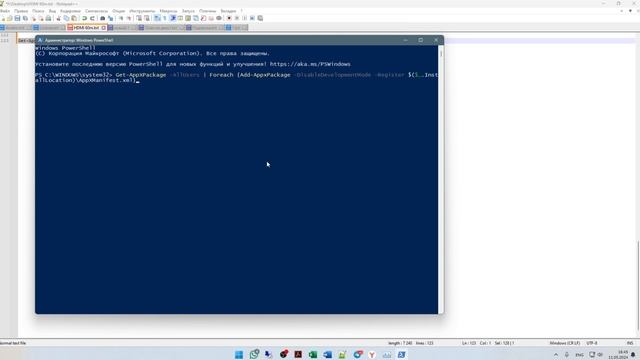The width and height of the screenshot is (640, 360).
Task: Open the Плагины menu
Action: [207, 11]
